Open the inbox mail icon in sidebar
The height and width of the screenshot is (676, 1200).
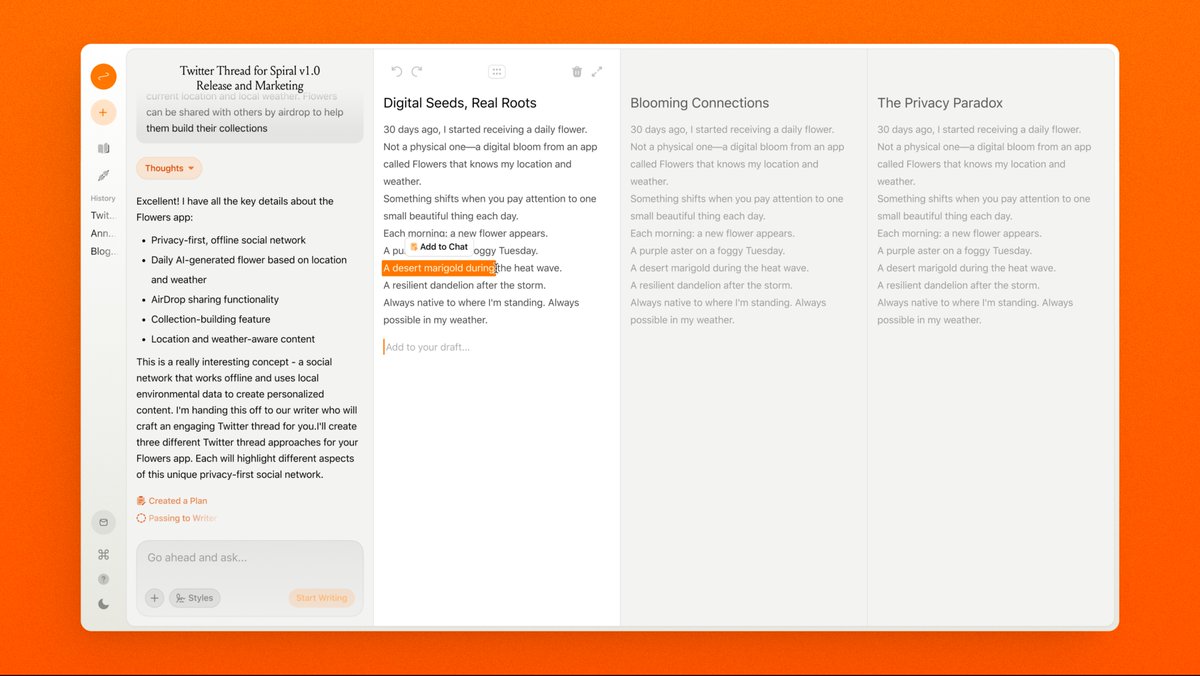click(103, 522)
